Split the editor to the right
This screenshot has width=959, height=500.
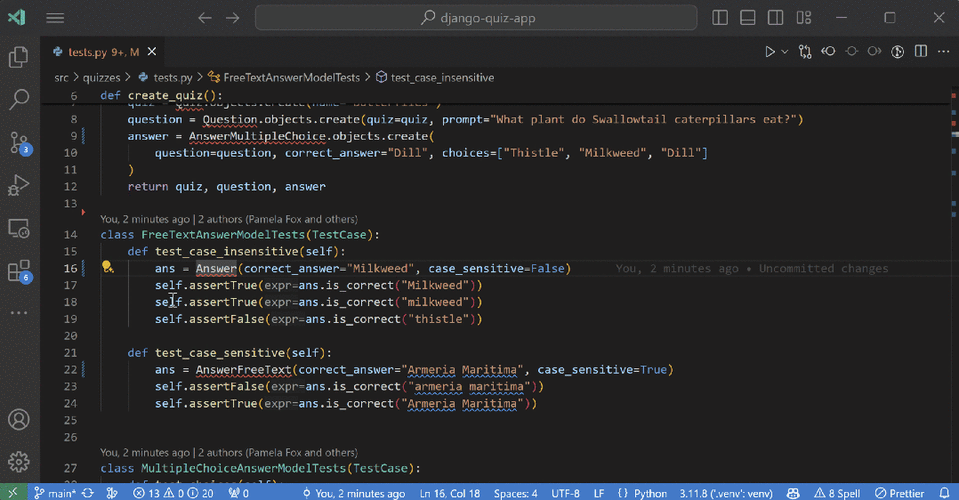pyautogui.click(x=920, y=52)
